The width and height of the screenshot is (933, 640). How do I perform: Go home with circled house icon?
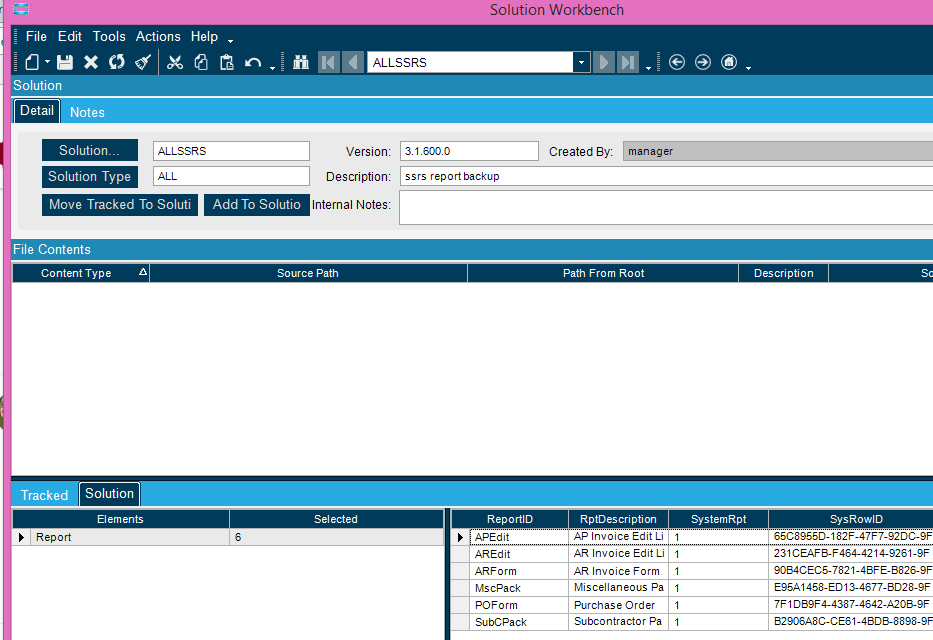click(729, 62)
